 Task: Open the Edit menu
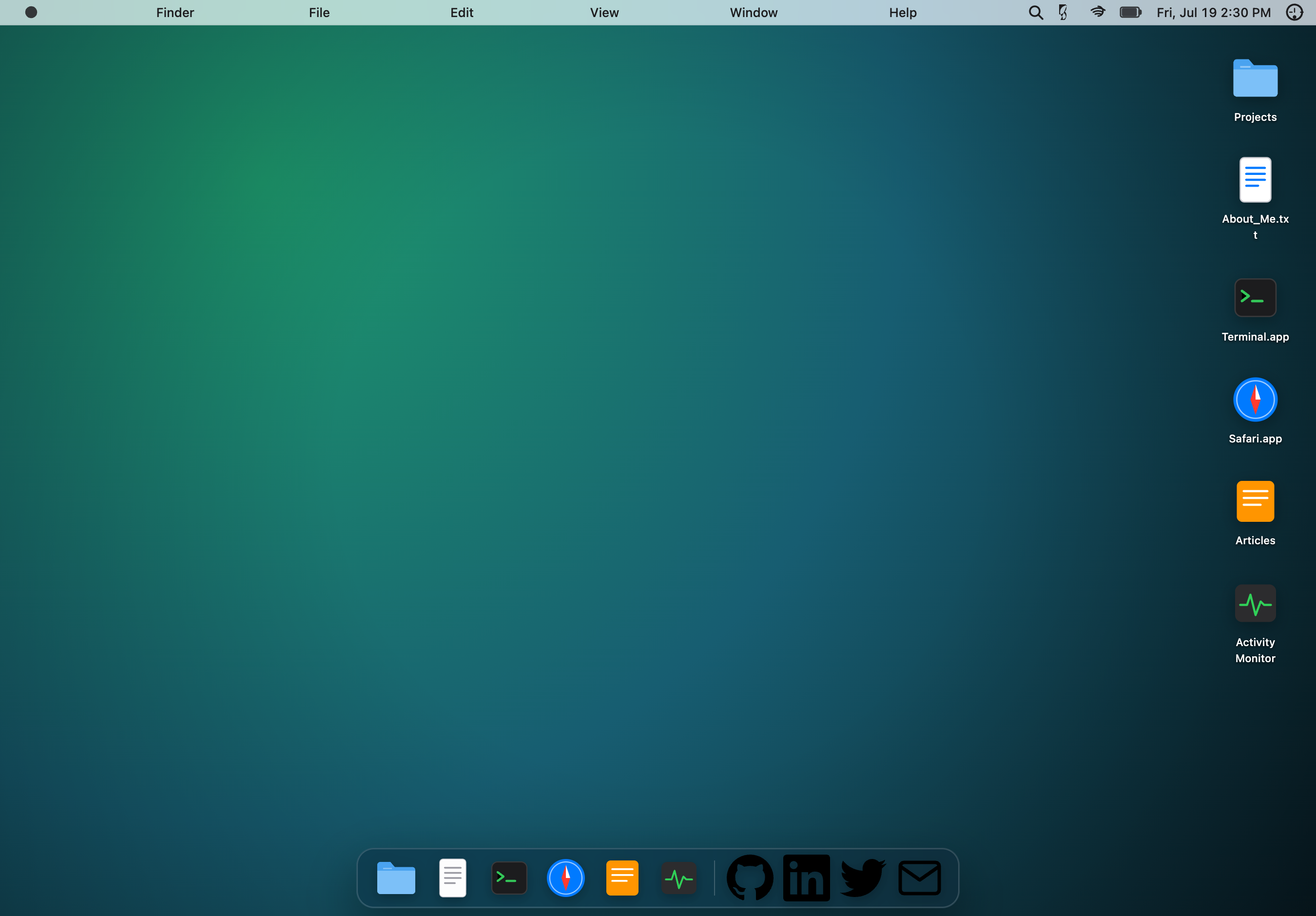pyautogui.click(x=462, y=13)
